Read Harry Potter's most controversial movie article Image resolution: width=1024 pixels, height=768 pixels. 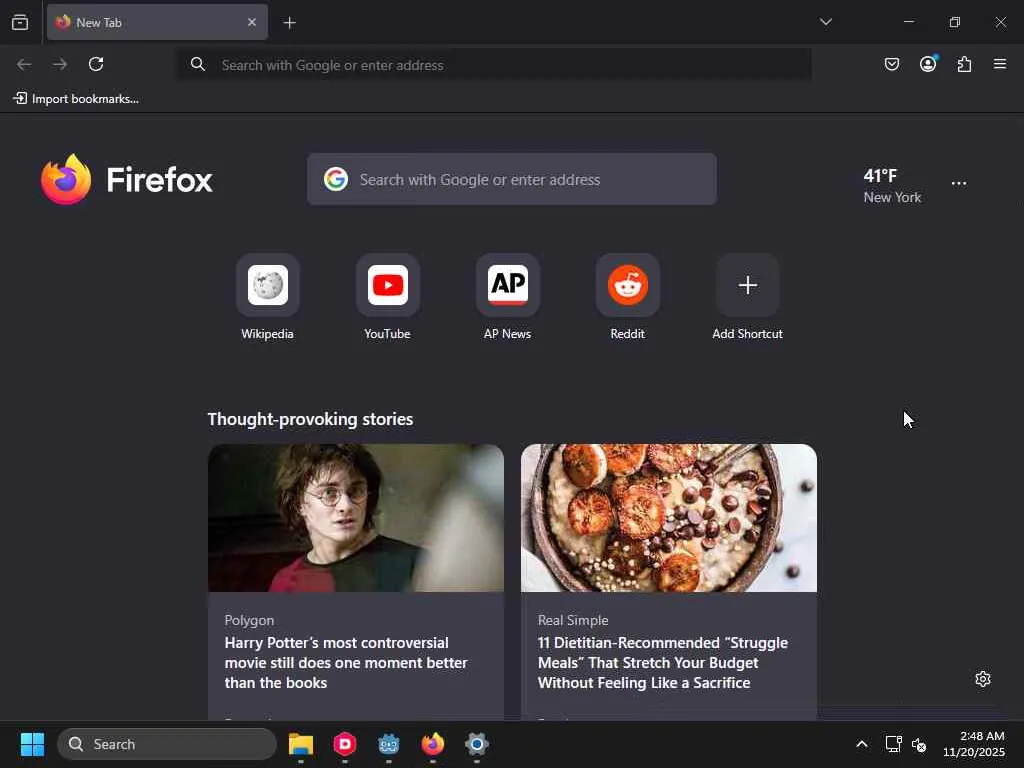click(x=346, y=663)
